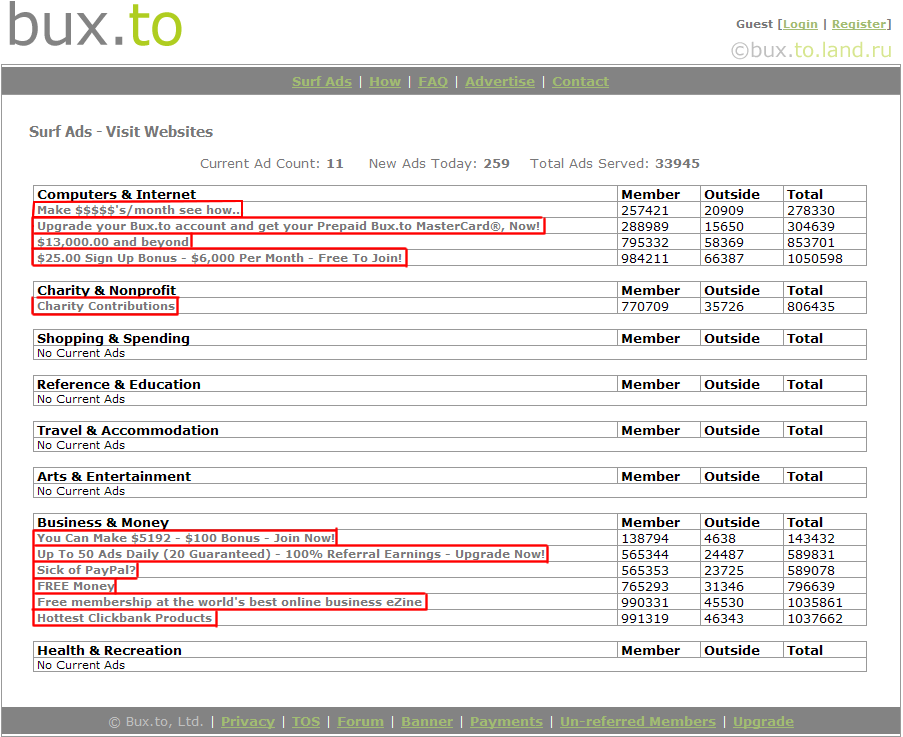This screenshot has width=903, height=737.
Task: Open the Payments footer link
Action: [506, 721]
